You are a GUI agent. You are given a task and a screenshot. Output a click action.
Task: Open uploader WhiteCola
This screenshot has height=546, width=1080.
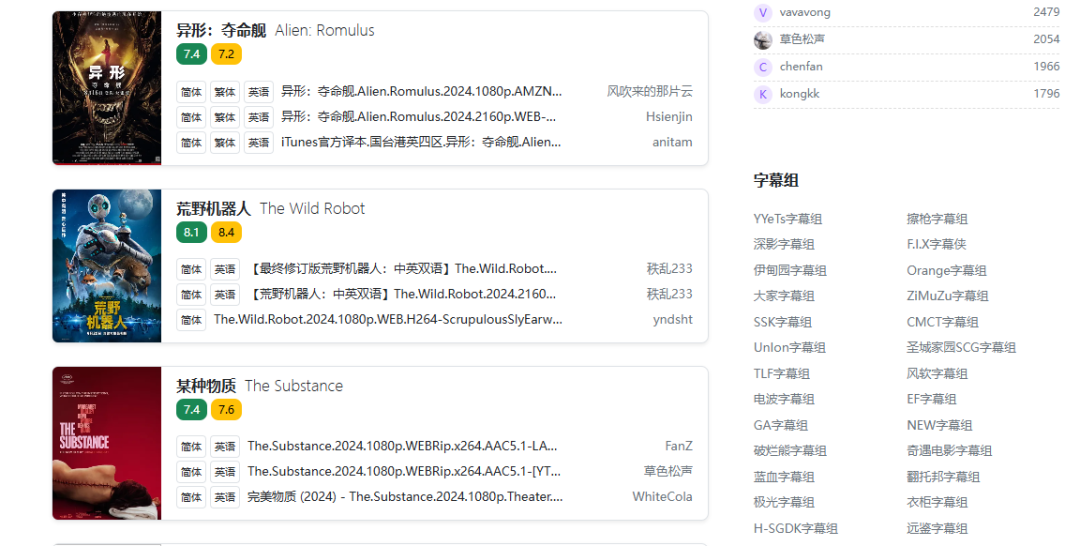[663, 497]
